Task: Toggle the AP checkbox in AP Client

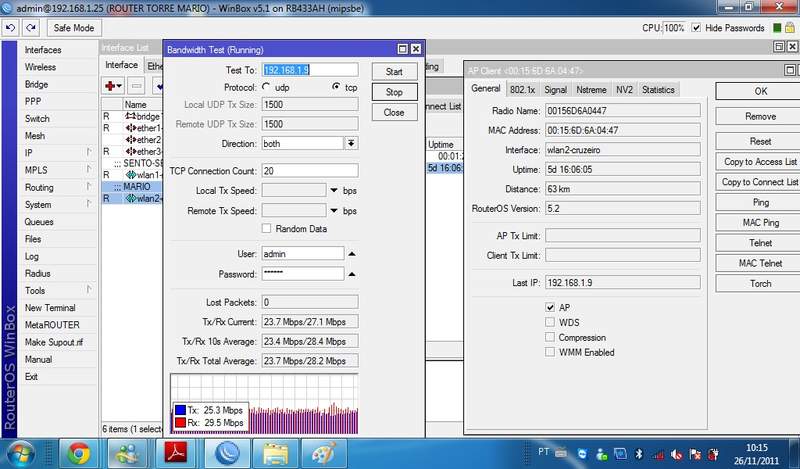Action: [549, 307]
